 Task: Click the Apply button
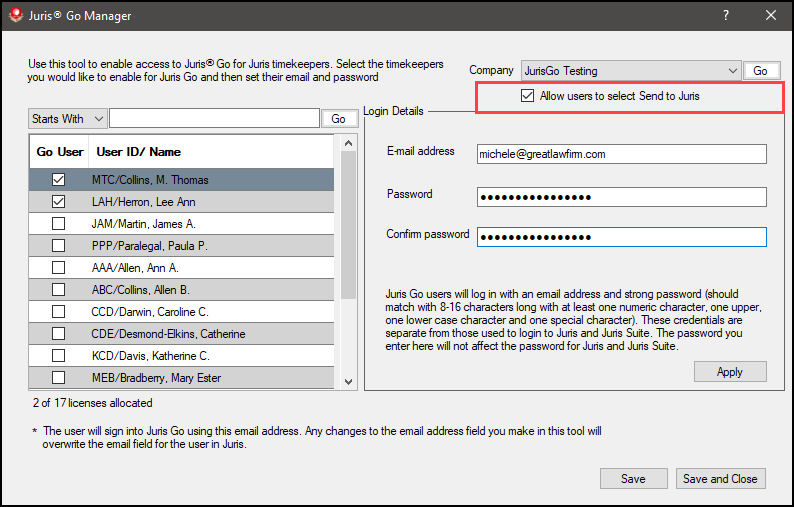729,372
